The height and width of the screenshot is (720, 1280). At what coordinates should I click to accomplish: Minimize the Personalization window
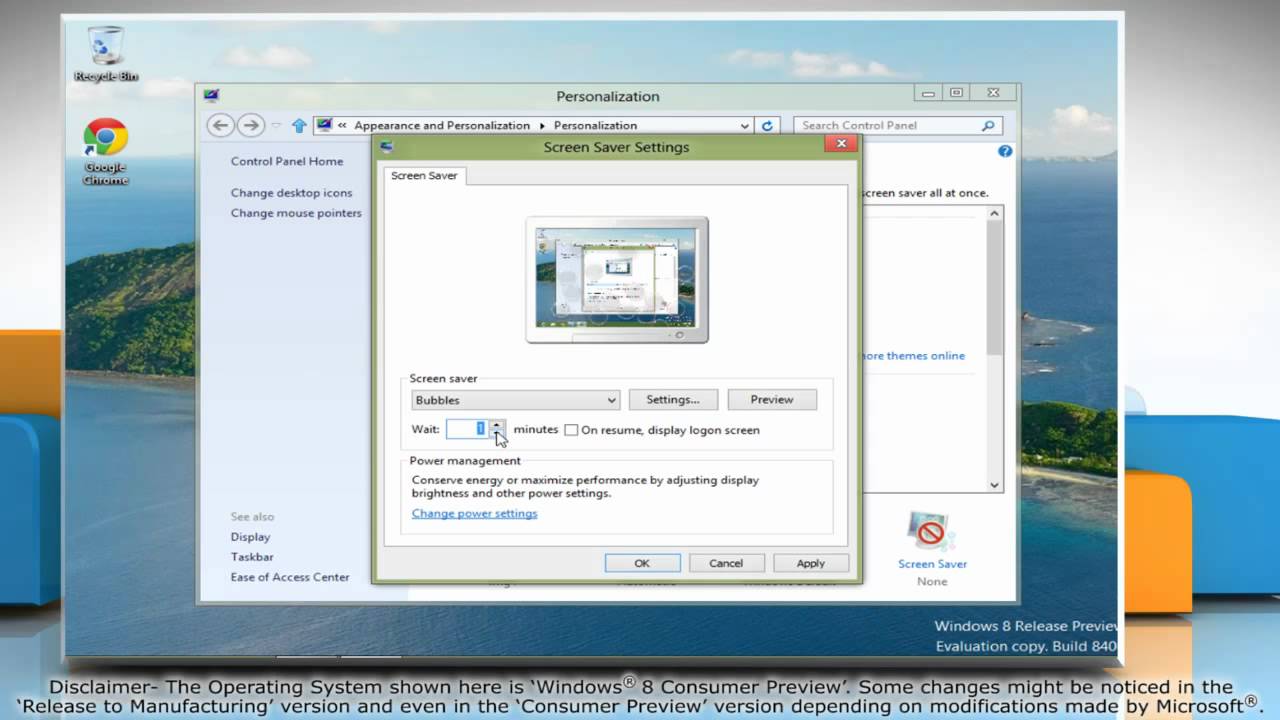(x=929, y=93)
